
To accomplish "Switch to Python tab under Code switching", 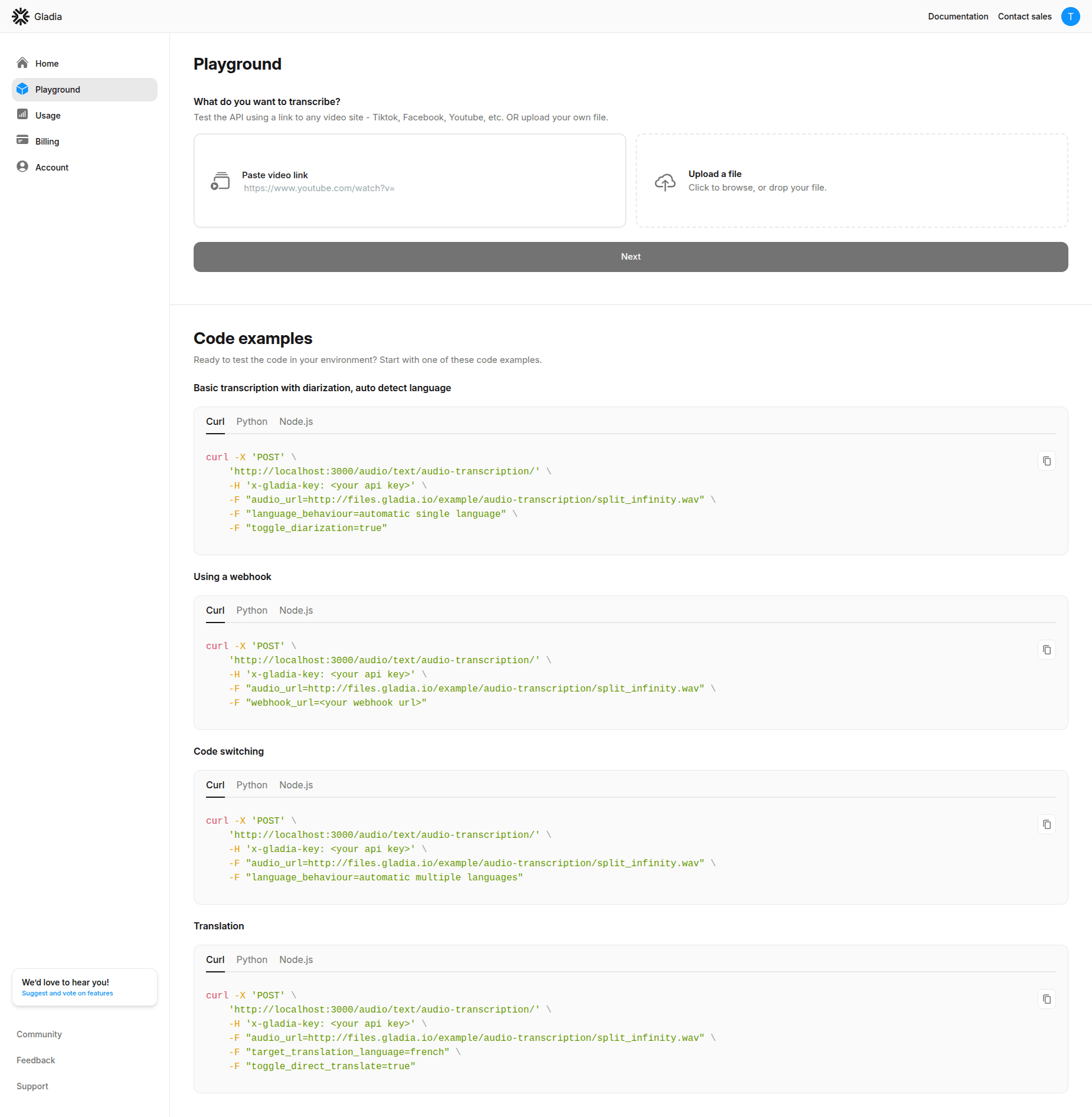I will tap(251, 785).
